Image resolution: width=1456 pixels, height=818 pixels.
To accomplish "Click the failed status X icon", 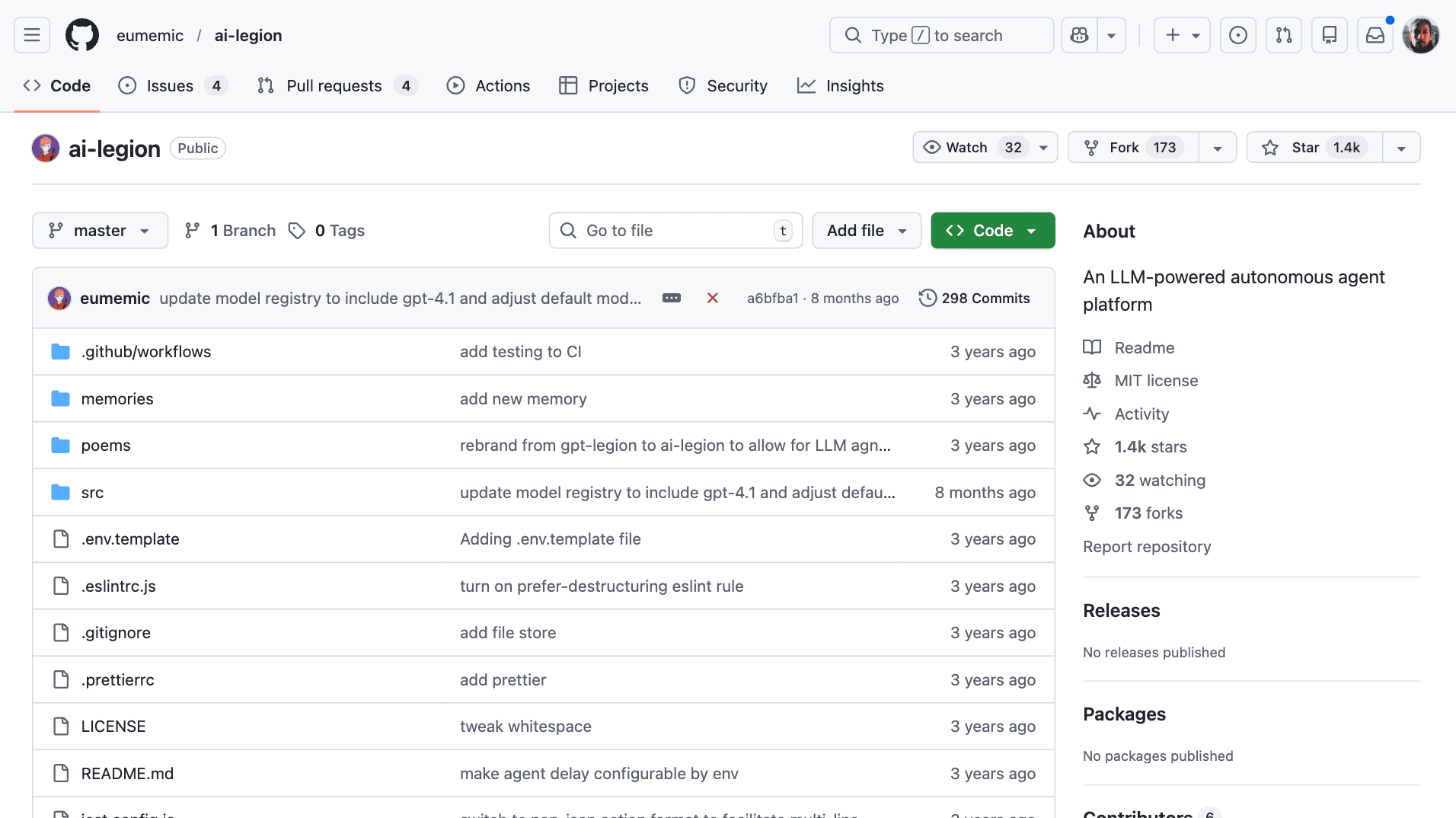I will (713, 298).
